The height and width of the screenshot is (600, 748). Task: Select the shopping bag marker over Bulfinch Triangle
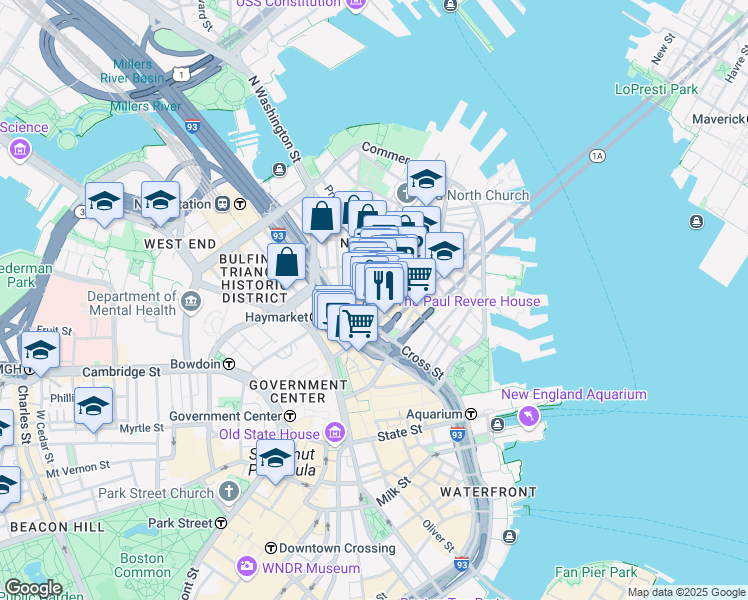click(286, 263)
